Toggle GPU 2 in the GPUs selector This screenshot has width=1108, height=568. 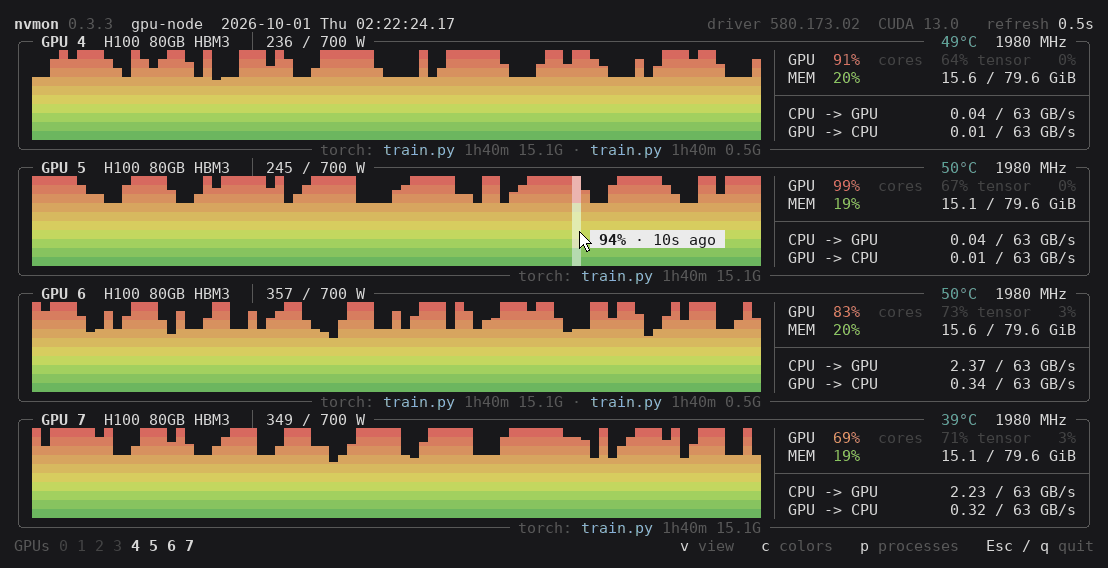click(100, 545)
